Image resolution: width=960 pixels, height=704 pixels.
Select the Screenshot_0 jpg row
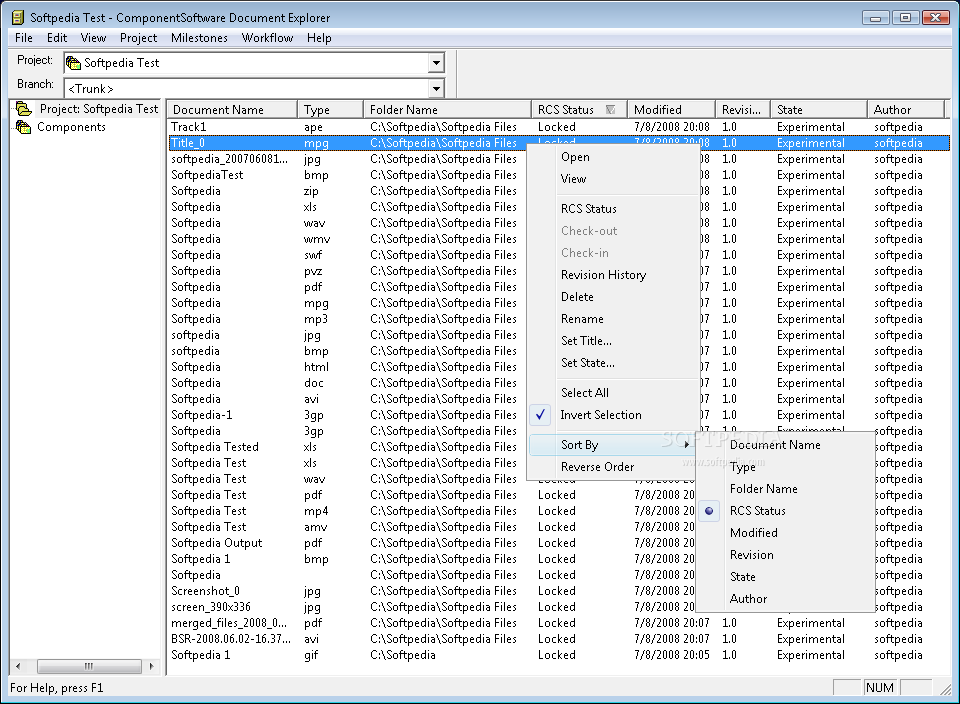(558, 591)
